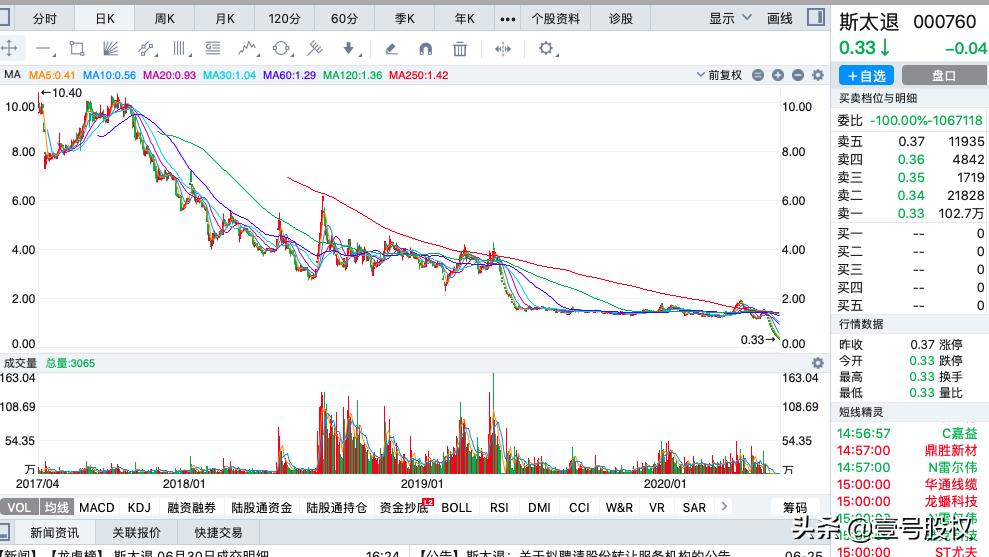Toggle the right side panel layout icon
Image resolution: width=989 pixels, height=557 pixels.
click(816, 17)
